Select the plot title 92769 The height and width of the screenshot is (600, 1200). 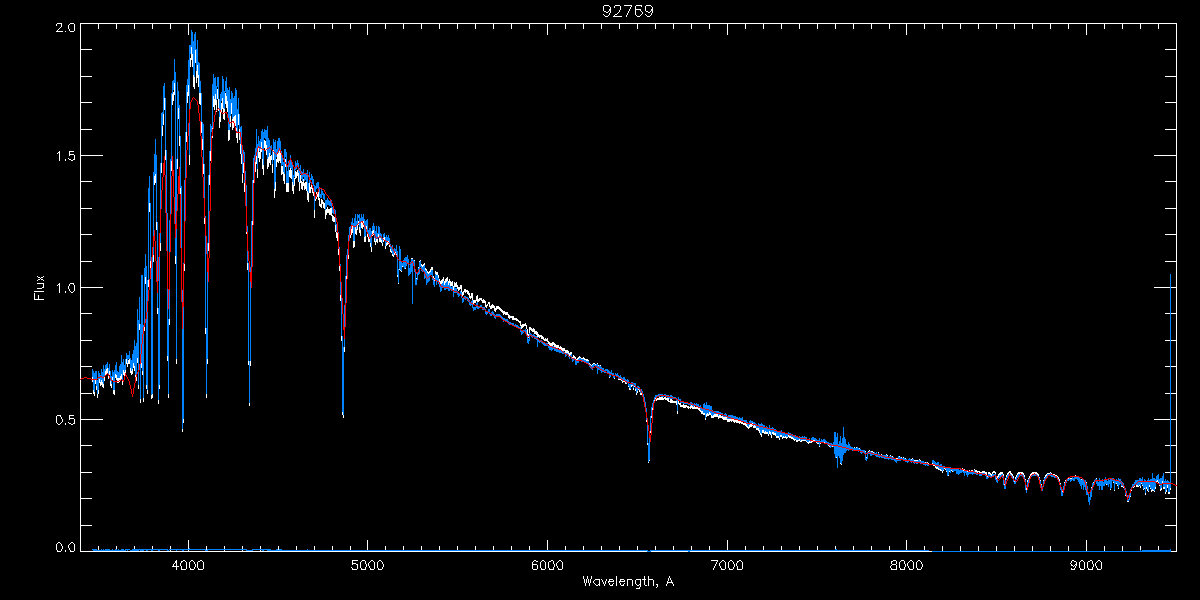pyautogui.click(x=627, y=10)
